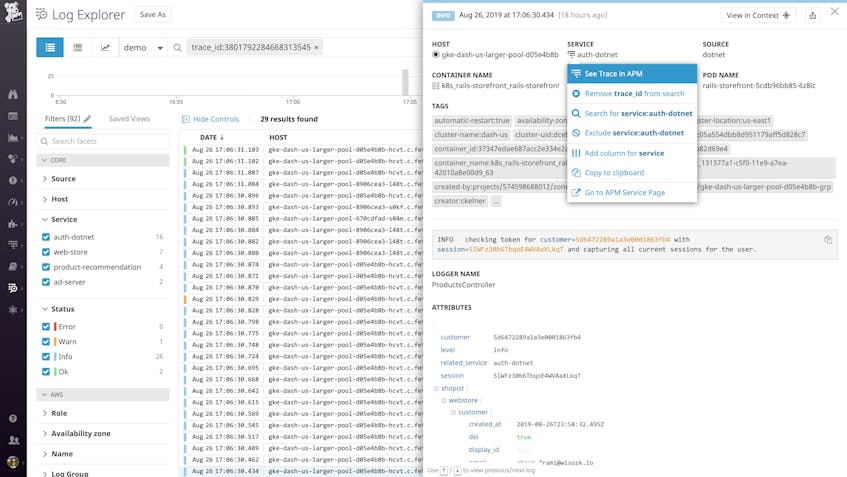The width and height of the screenshot is (847, 477).
Task: Select Search for service:auth-dotnet
Action: (632, 113)
